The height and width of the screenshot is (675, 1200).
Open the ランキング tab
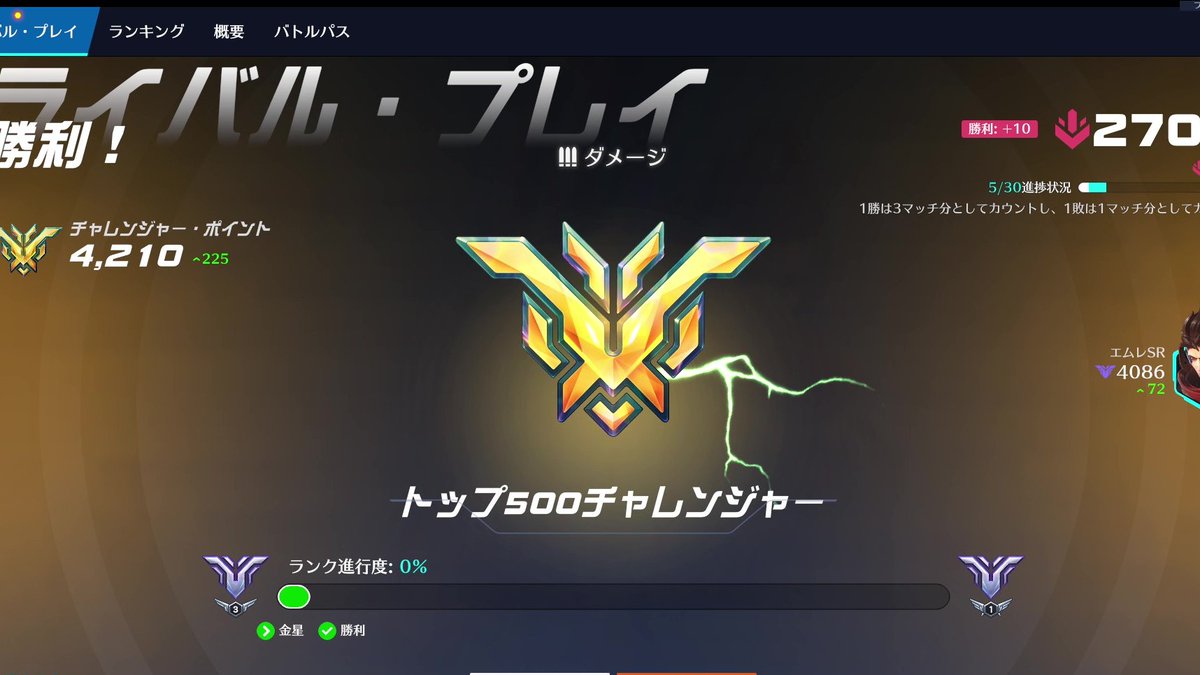point(147,31)
